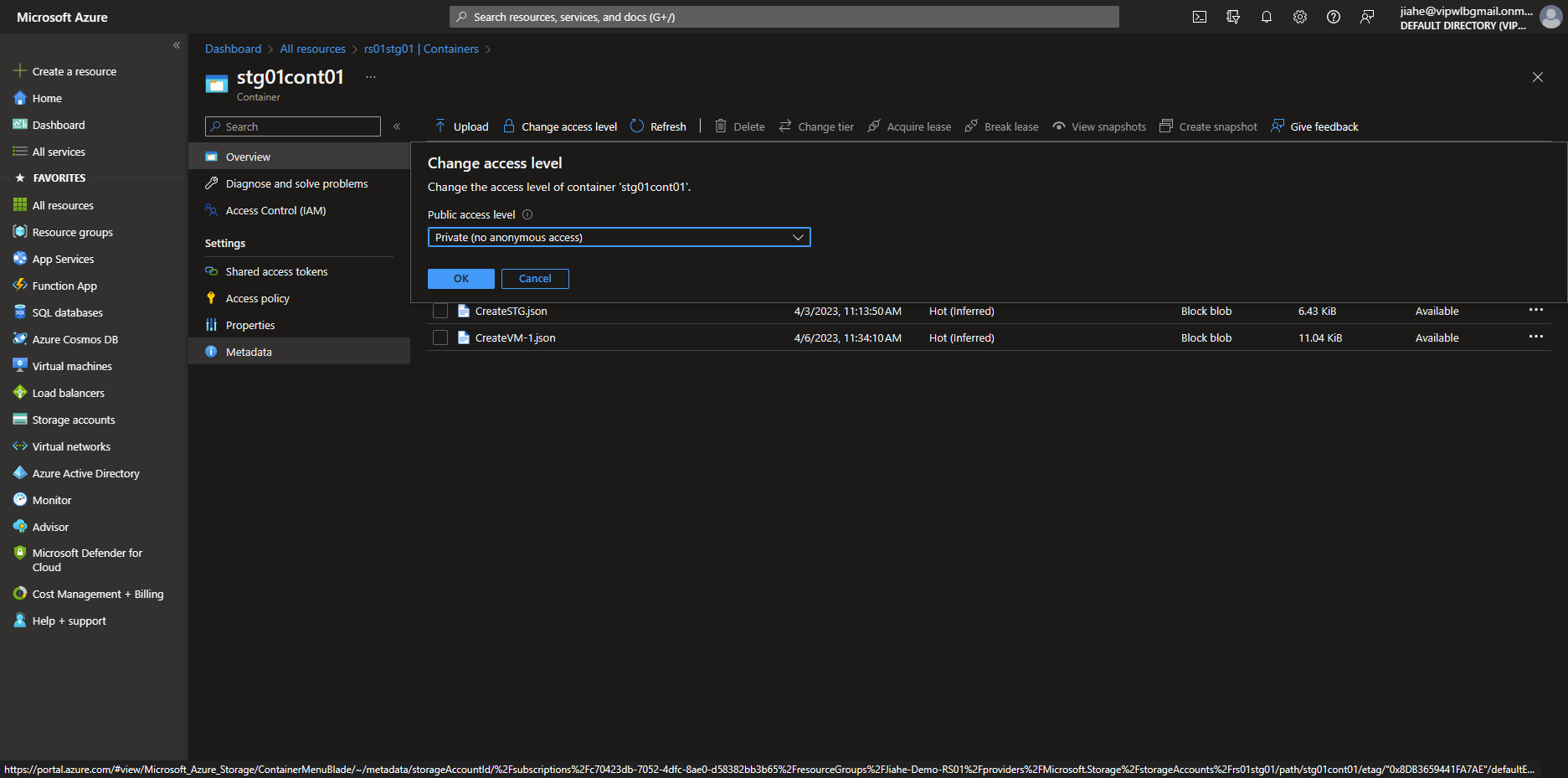This screenshot has height=778, width=1568.
Task: Open SQL databases
Action: point(94,312)
